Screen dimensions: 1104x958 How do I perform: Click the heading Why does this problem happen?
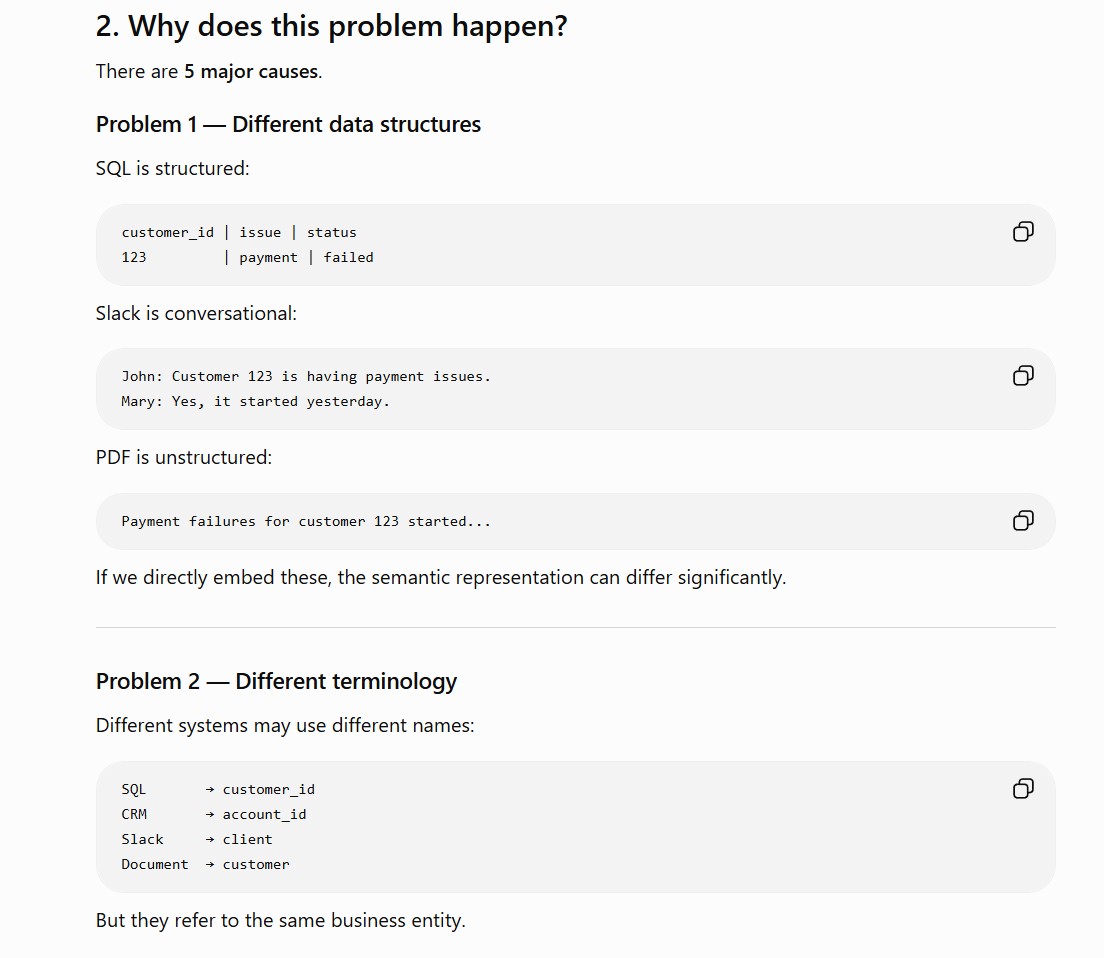pyautogui.click(x=332, y=27)
